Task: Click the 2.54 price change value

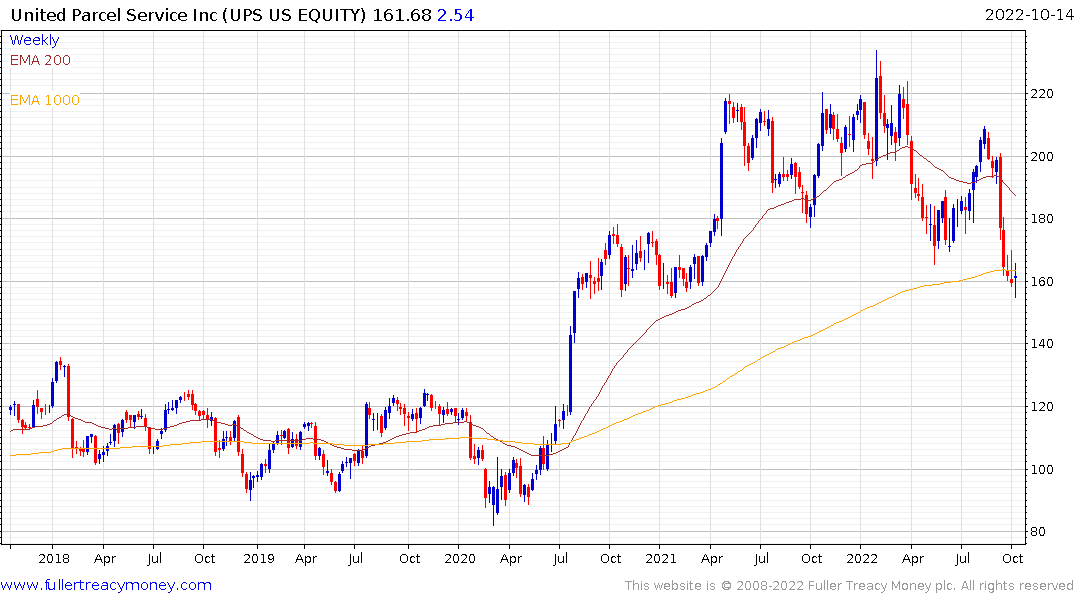Action: (455, 15)
